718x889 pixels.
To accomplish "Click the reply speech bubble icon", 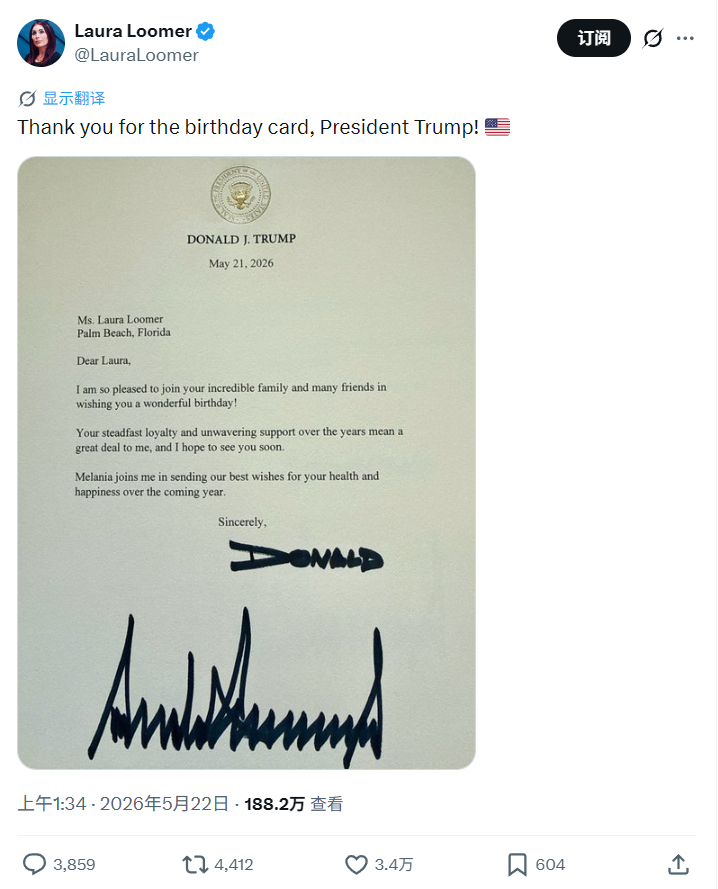I will 34,864.
